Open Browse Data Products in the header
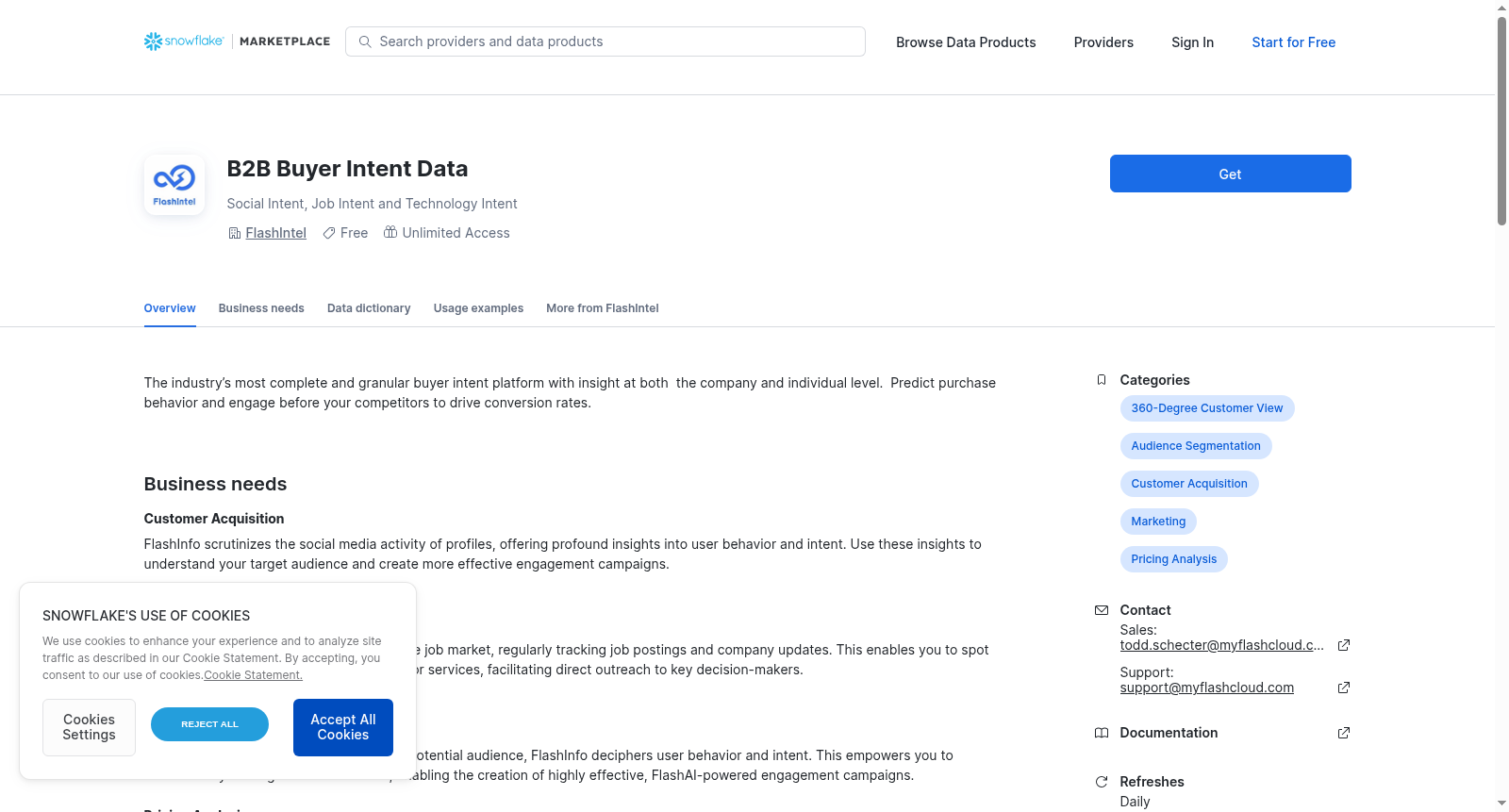 pos(966,42)
